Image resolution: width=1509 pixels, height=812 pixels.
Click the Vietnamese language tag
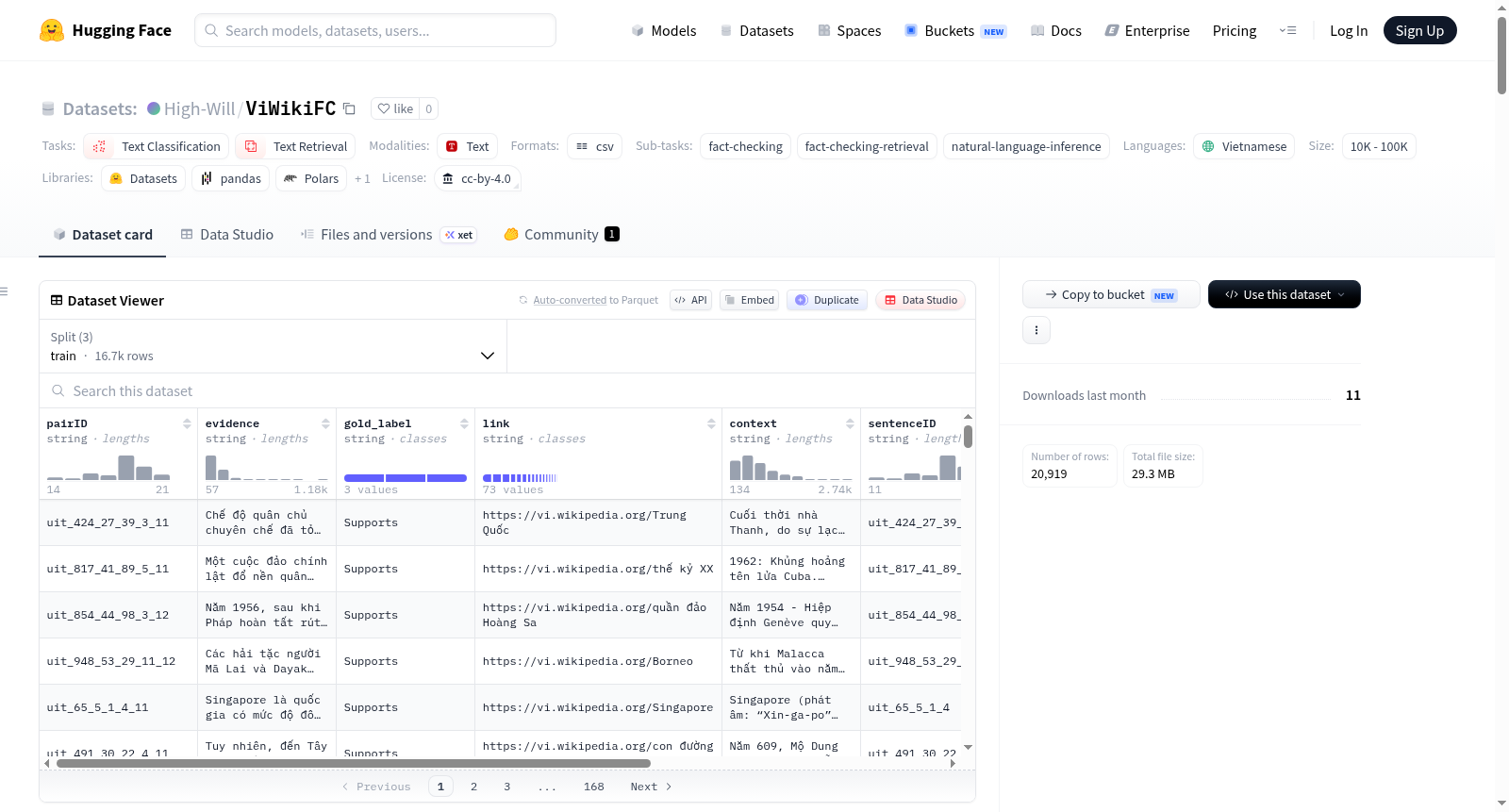1244,146
